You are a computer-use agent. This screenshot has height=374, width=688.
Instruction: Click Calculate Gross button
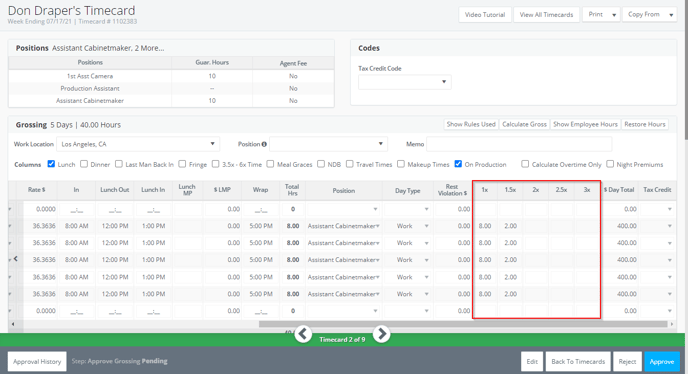point(524,124)
